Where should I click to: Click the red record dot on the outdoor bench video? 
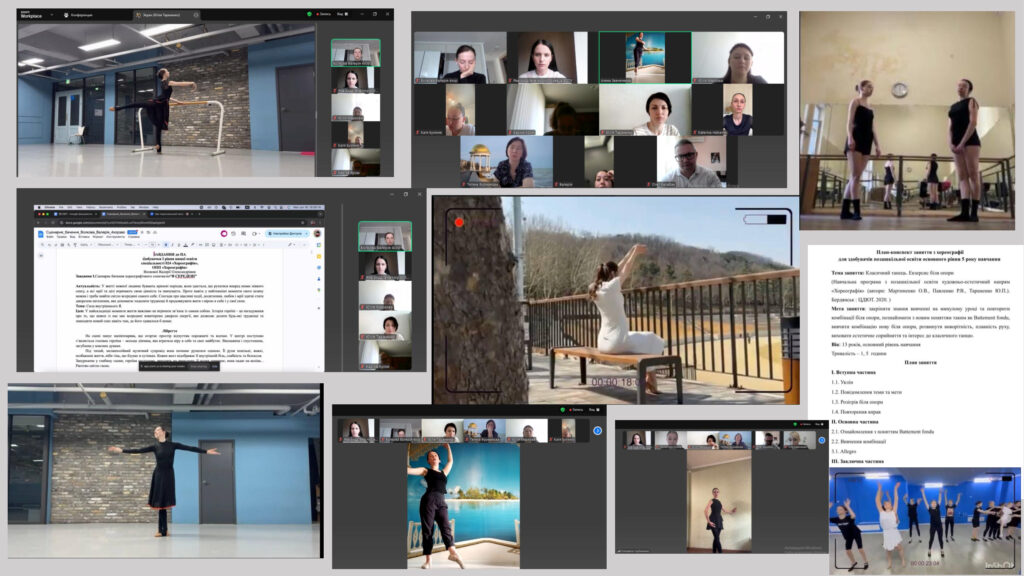pyautogui.click(x=459, y=221)
